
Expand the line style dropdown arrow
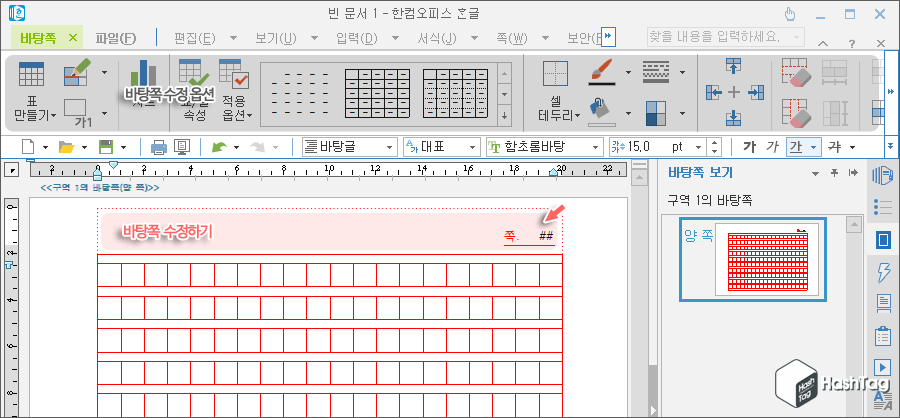[x=682, y=73]
